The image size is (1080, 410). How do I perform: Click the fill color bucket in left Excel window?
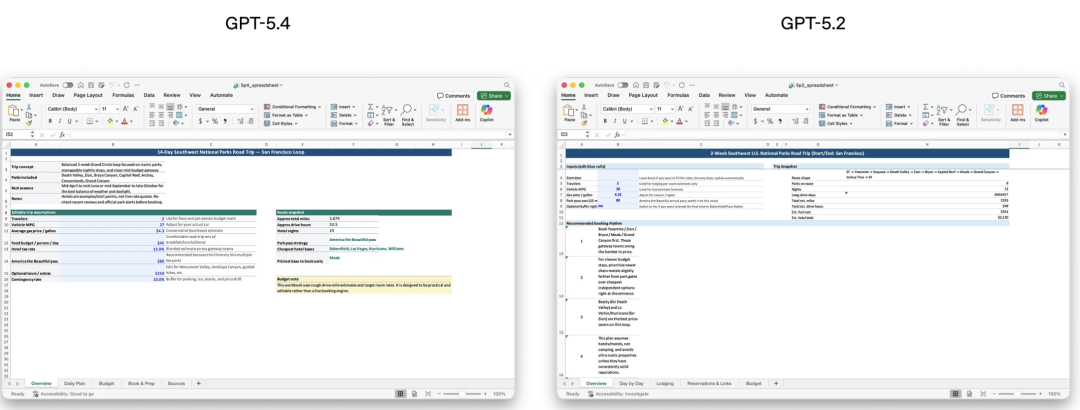(x=108, y=121)
